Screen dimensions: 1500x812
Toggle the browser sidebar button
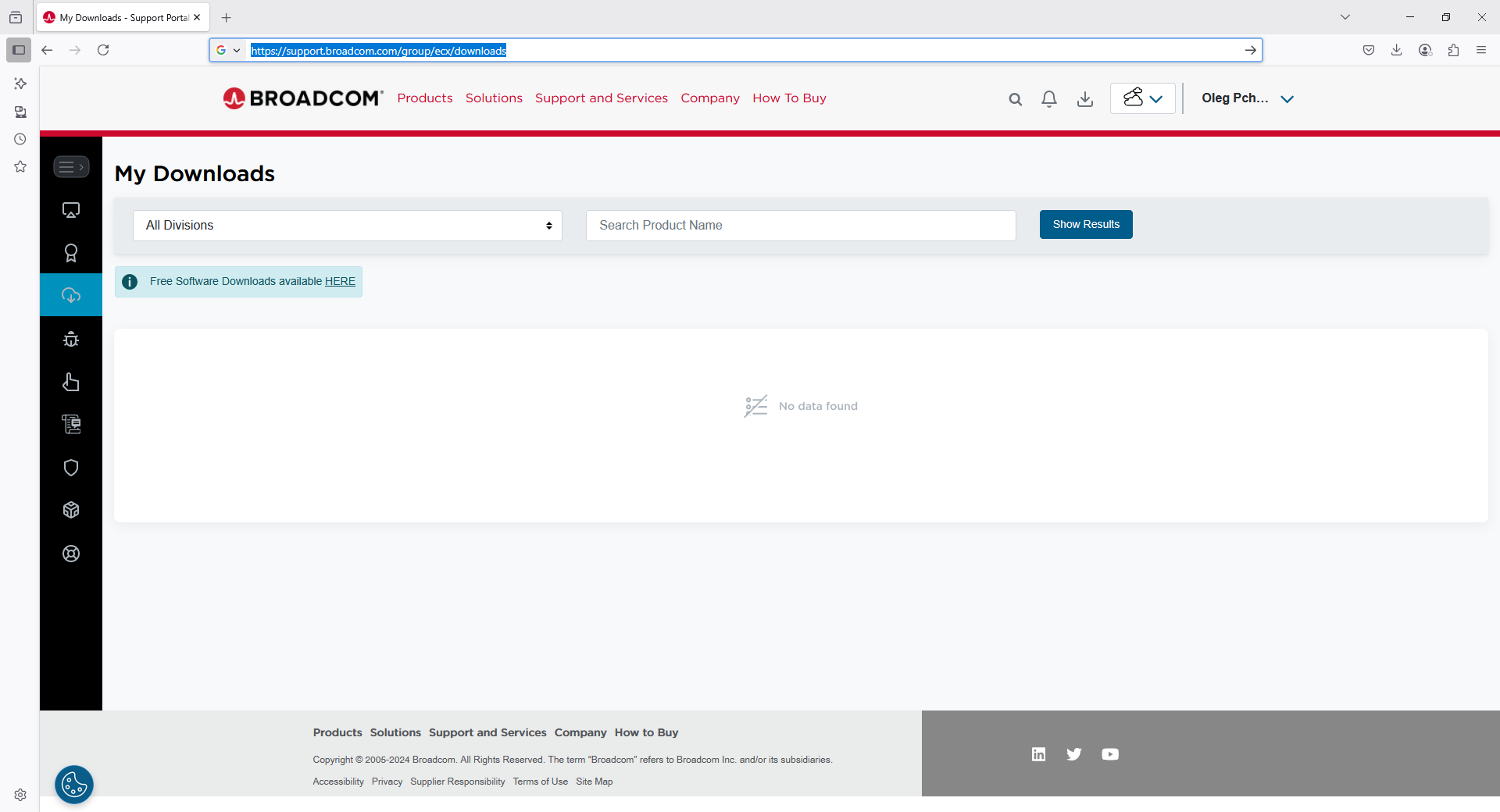pyautogui.click(x=19, y=50)
